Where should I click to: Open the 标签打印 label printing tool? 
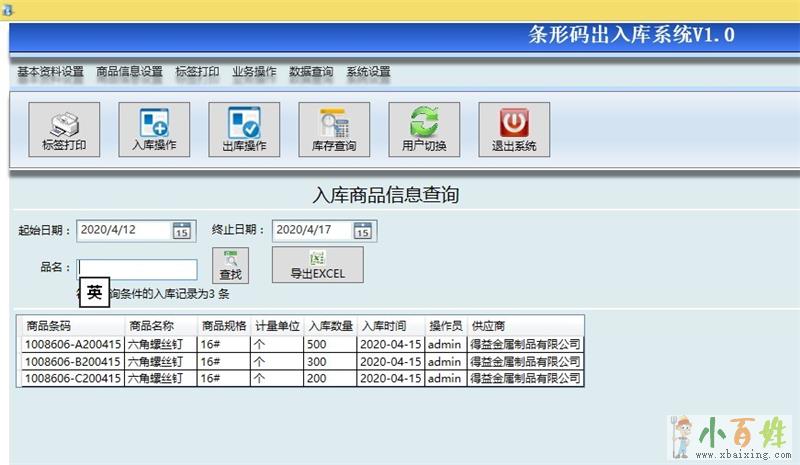click(64, 130)
